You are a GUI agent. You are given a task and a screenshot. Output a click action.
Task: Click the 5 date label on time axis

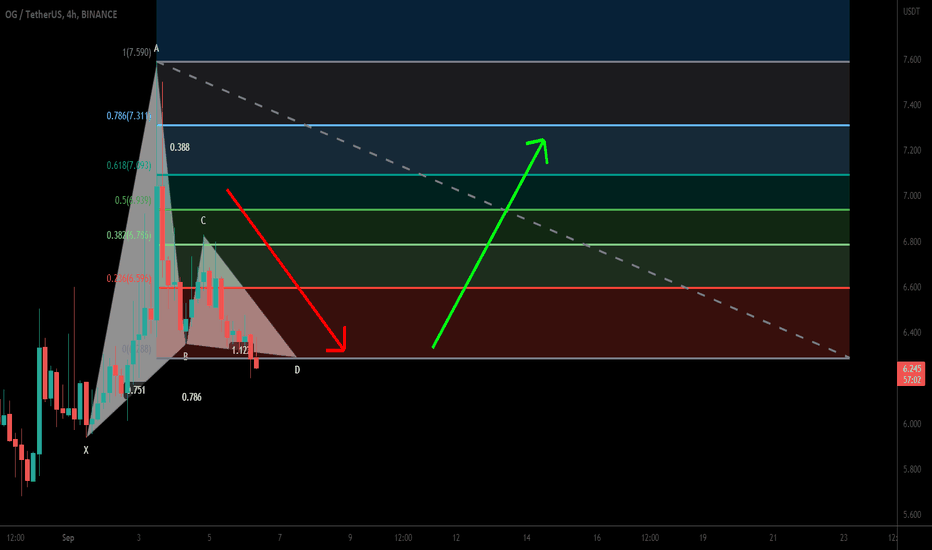coord(209,538)
